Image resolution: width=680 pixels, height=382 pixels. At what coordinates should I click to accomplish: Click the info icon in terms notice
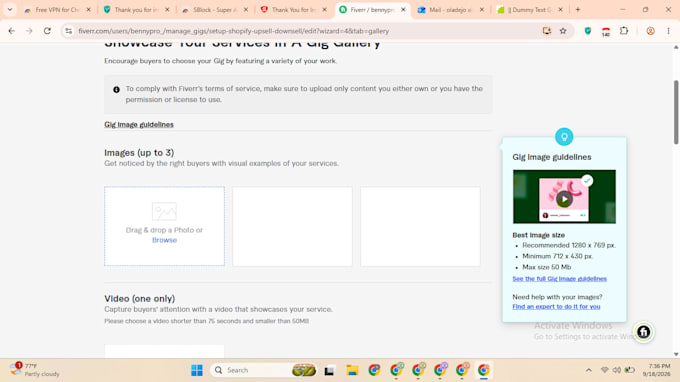click(x=116, y=90)
